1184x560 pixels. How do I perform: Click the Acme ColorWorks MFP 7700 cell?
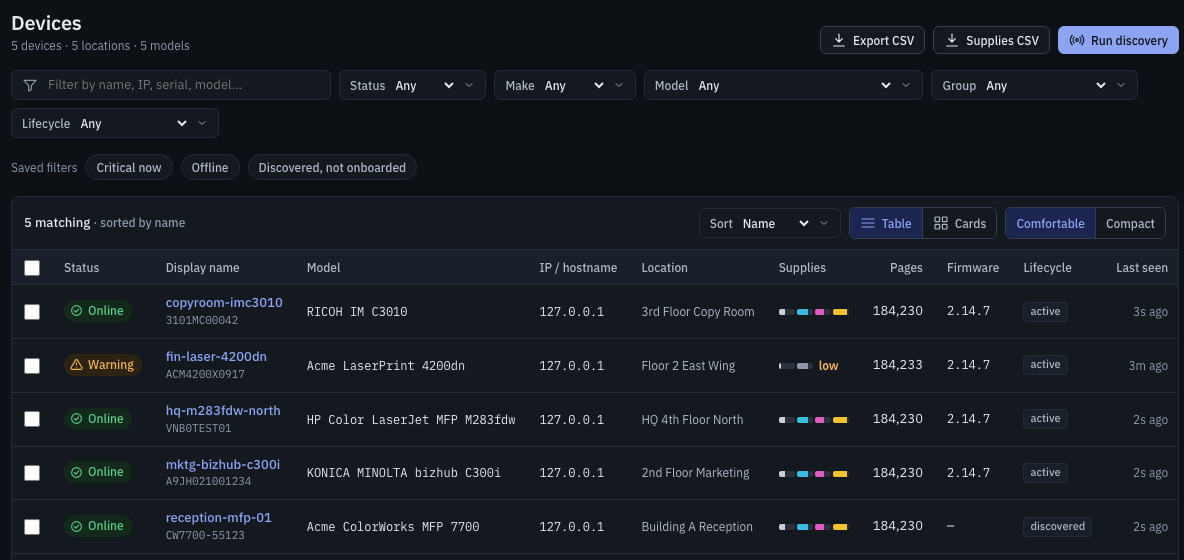(393, 527)
